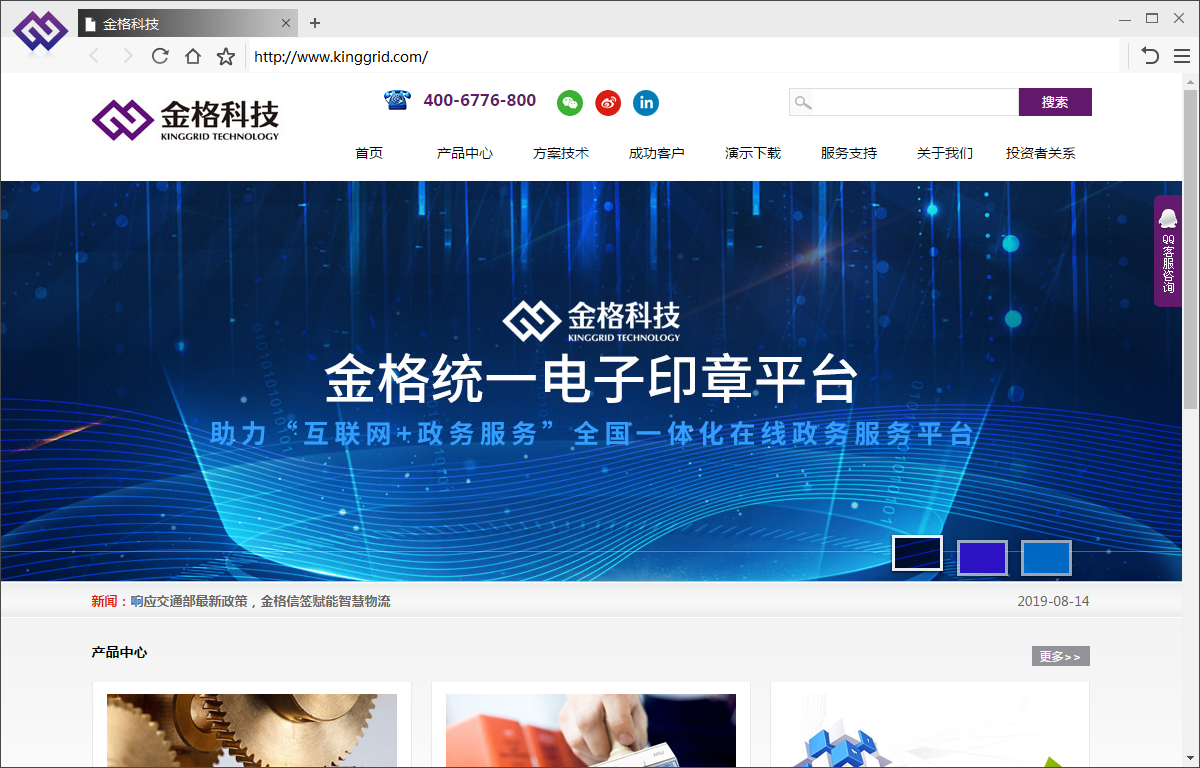Open 成功客户 navigation menu
This screenshot has height=768, width=1200.
(x=657, y=153)
